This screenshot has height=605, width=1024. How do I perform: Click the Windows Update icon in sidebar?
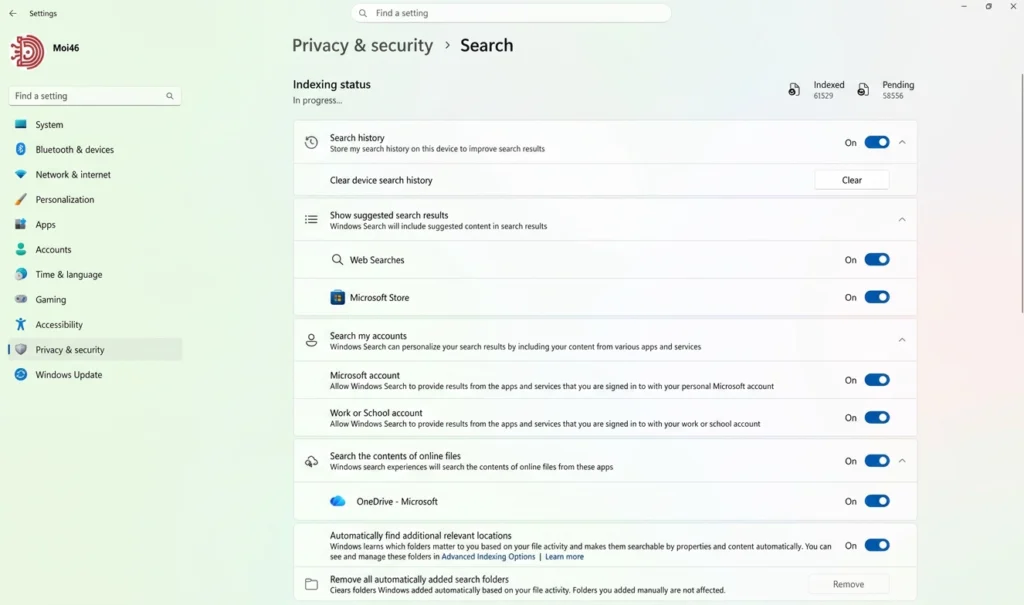coord(21,374)
